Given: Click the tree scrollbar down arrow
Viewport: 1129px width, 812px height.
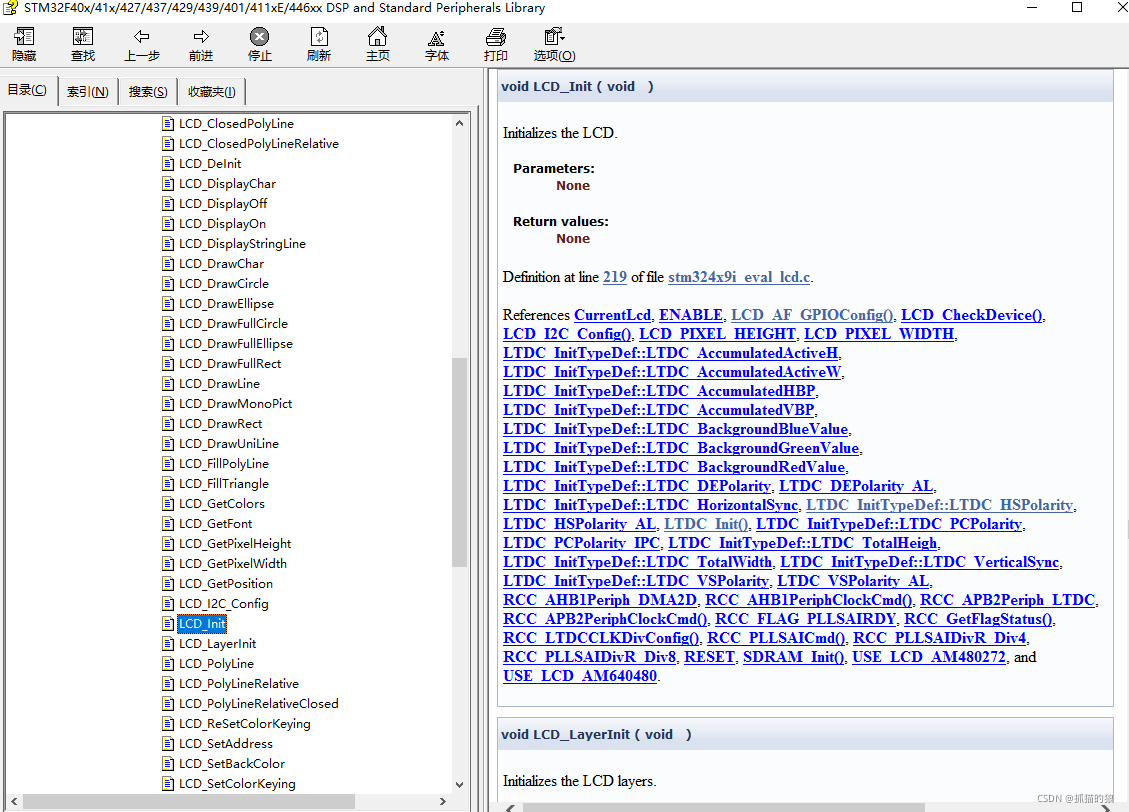Looking at the screenshot, I should 459,785.
